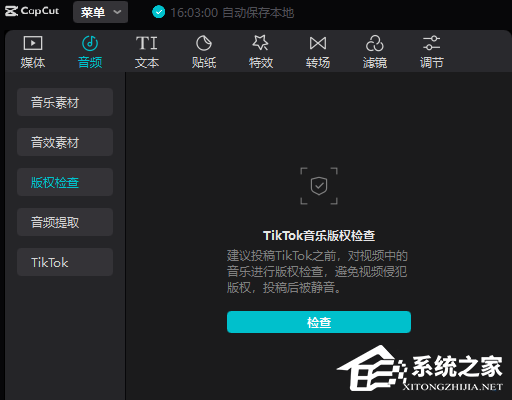Click the CapCut logo icon

click(x=11, y=11)
